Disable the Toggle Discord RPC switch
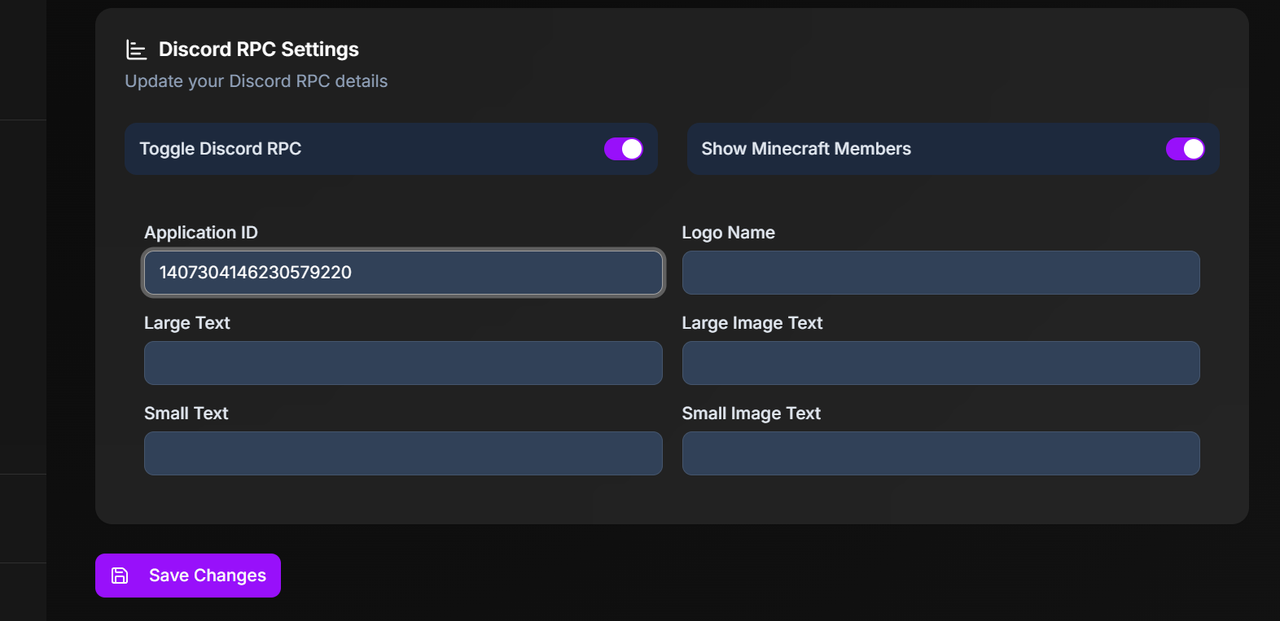 click(623, 149)
